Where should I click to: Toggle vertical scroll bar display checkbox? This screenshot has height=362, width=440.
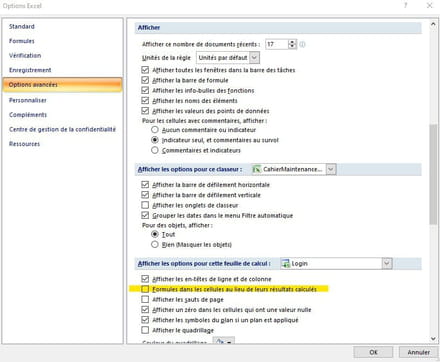[x=145, y=195]
